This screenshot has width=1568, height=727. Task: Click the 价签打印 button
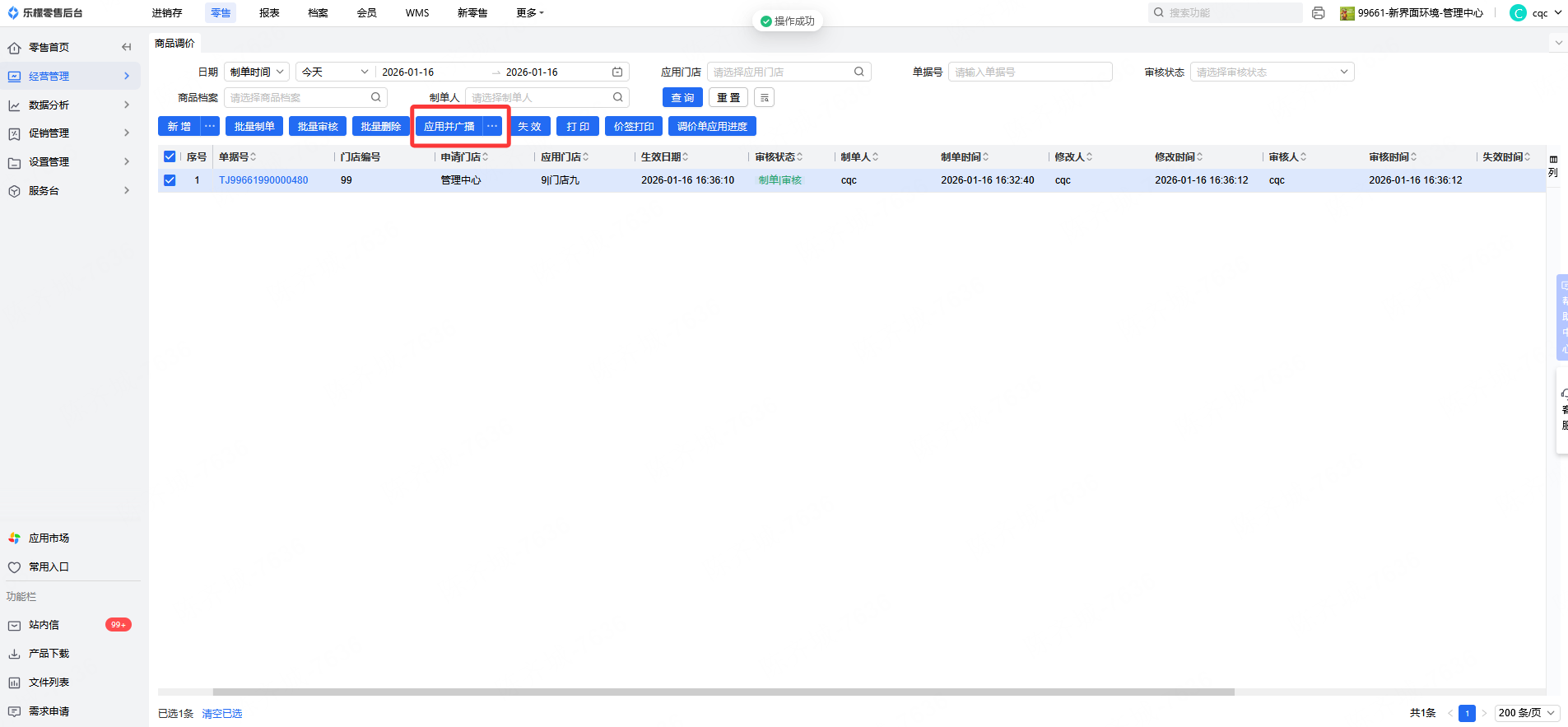[x=634, y=127]
